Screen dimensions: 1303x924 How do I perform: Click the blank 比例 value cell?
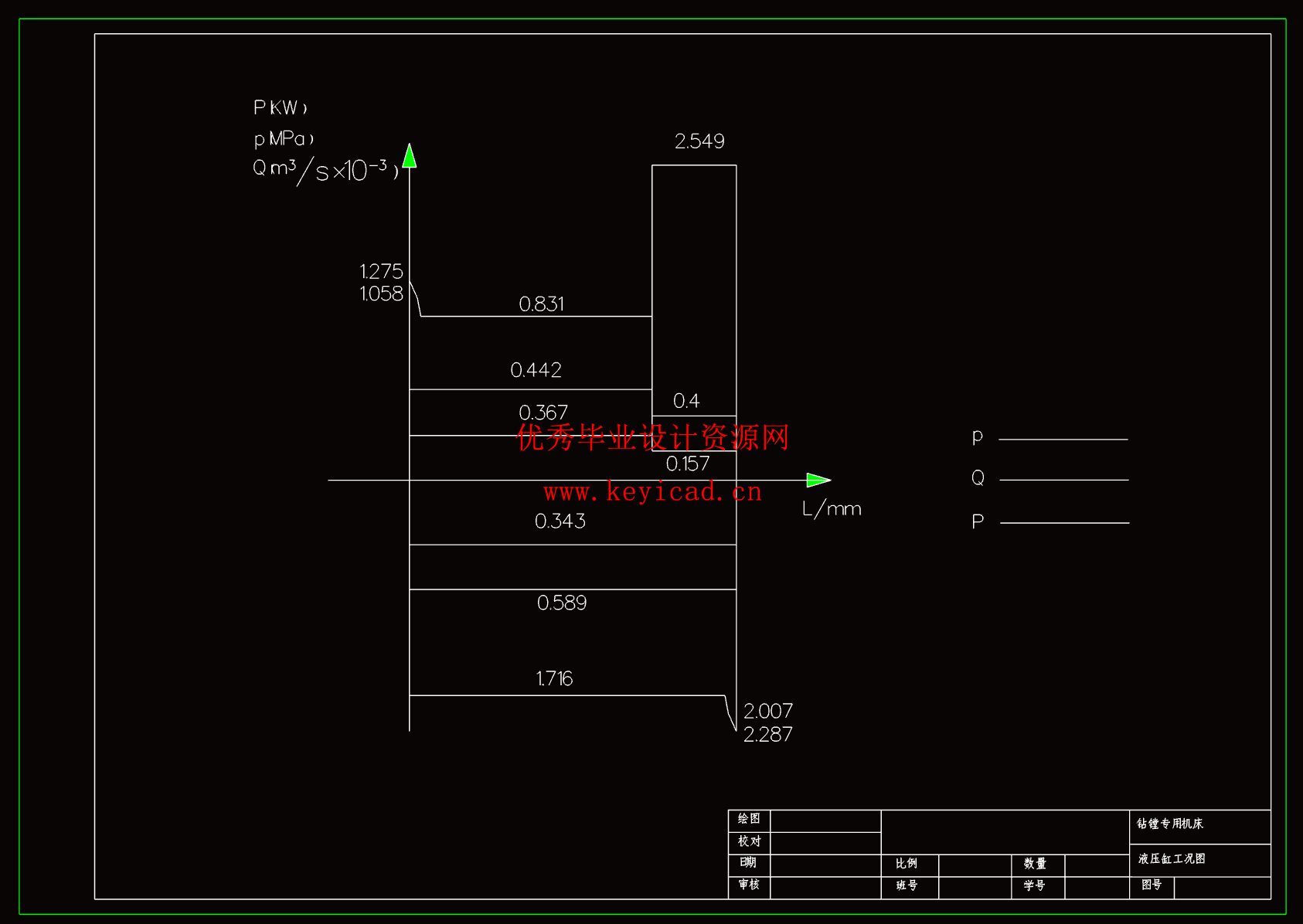click(x=975, y=865)
